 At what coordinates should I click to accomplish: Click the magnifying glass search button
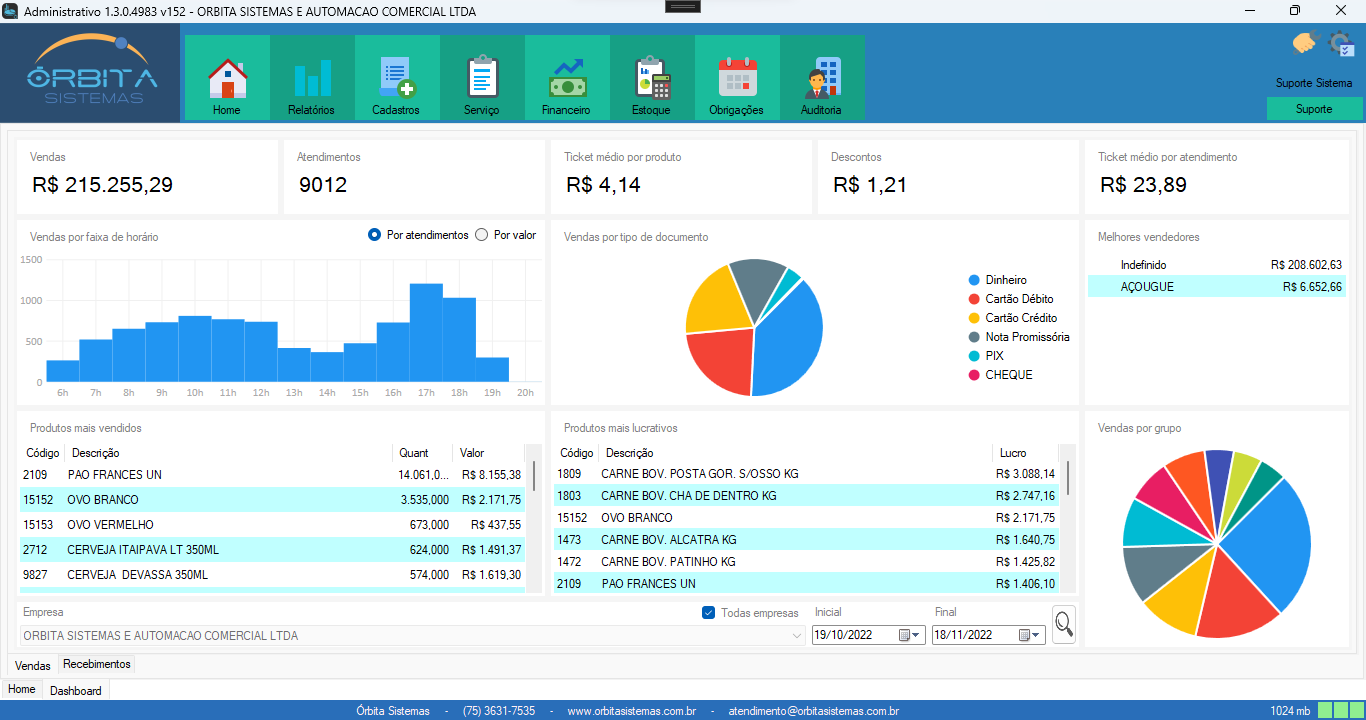coord(1063,623)
